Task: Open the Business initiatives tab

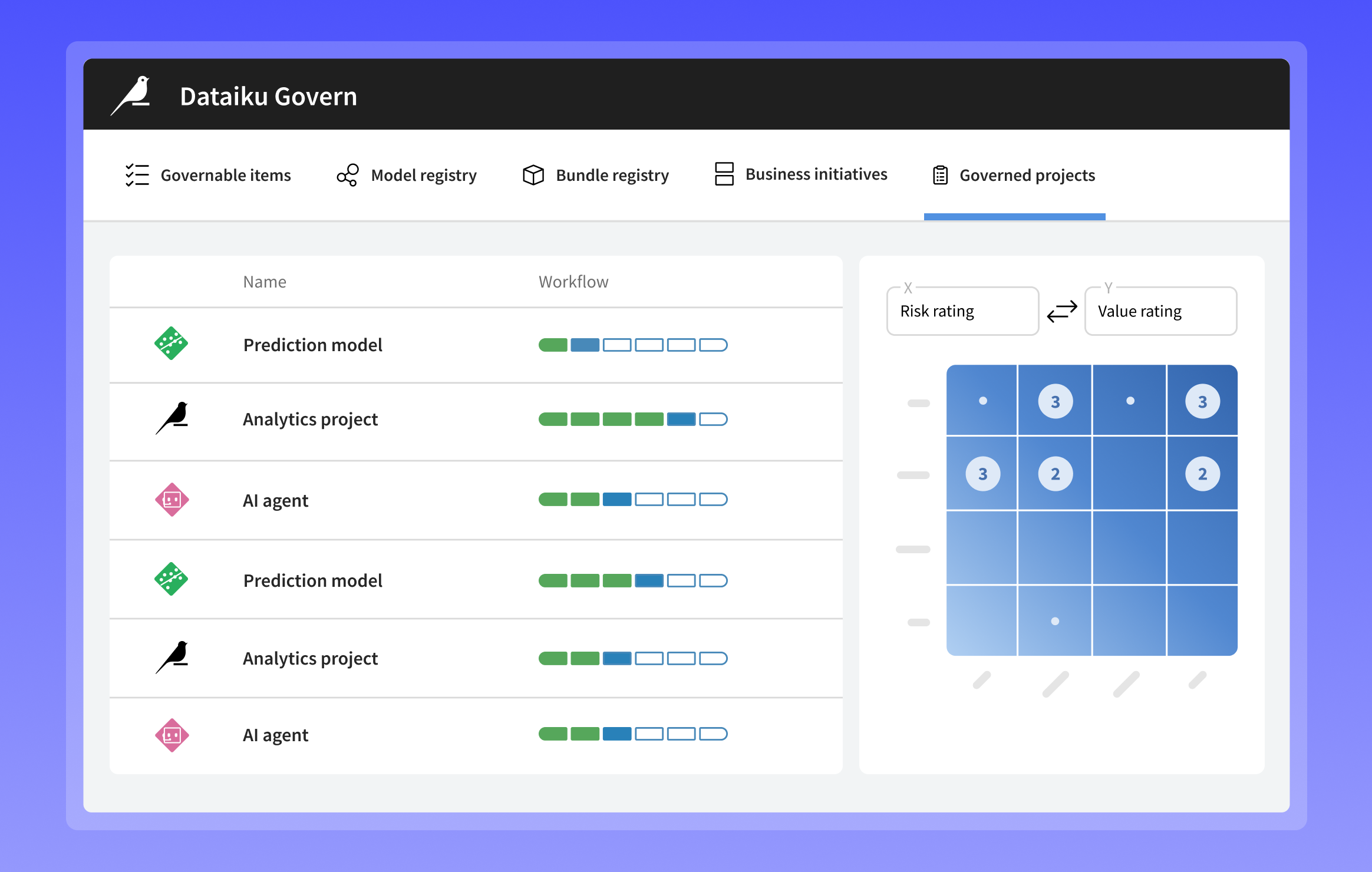Action: pyautogui.click(x=816, y=174)
